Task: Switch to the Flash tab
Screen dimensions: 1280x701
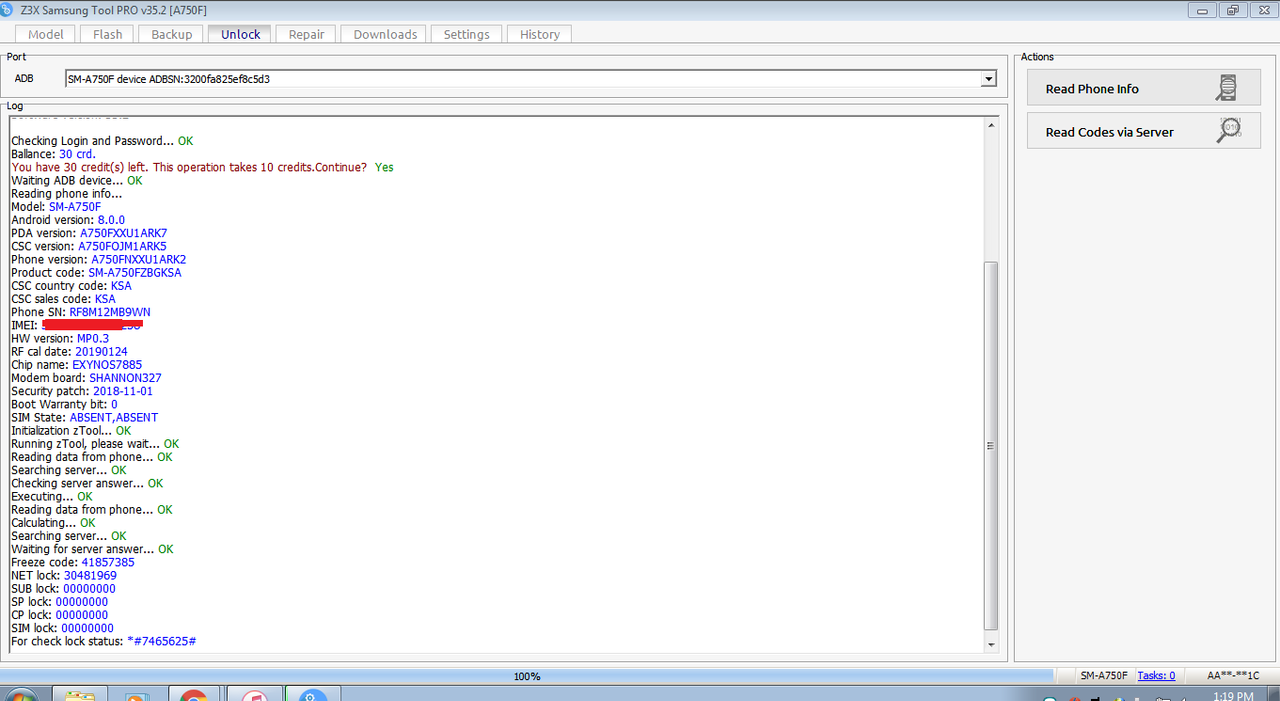Action: click(108, 34)
